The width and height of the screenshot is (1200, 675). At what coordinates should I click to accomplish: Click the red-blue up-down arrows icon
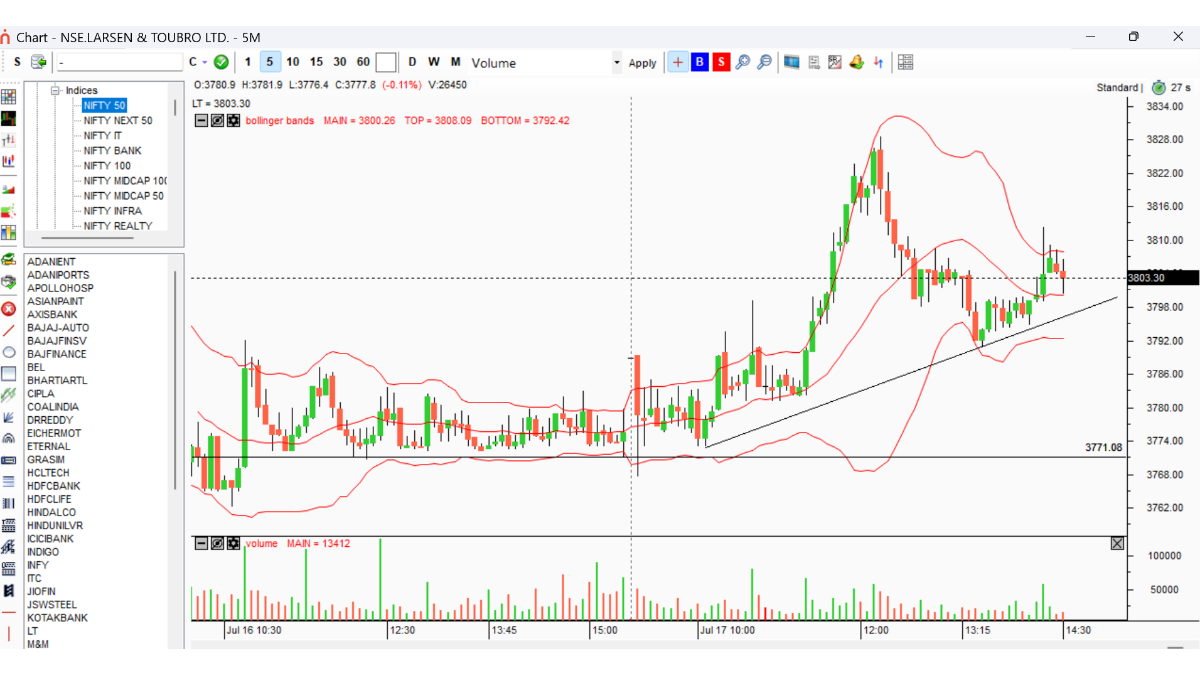coord(878,62)
